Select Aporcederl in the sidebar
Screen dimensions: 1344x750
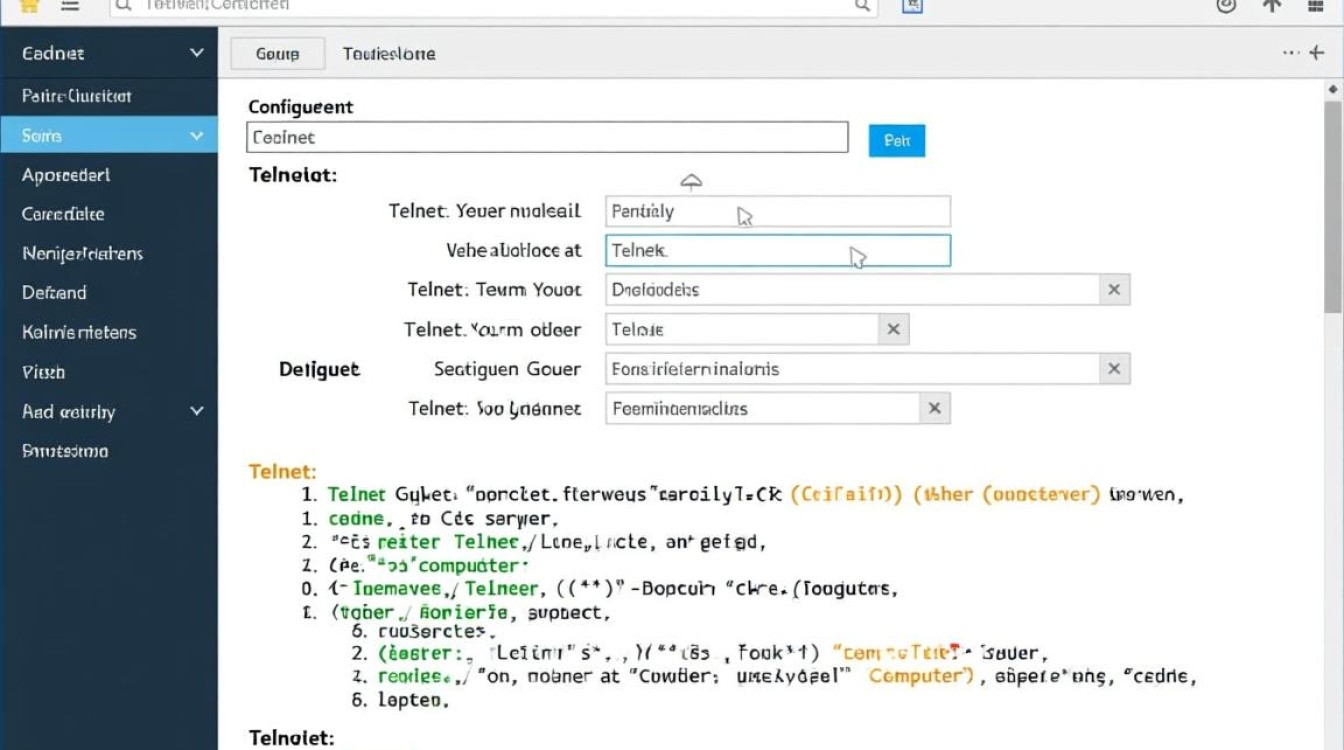coord(66,175)
